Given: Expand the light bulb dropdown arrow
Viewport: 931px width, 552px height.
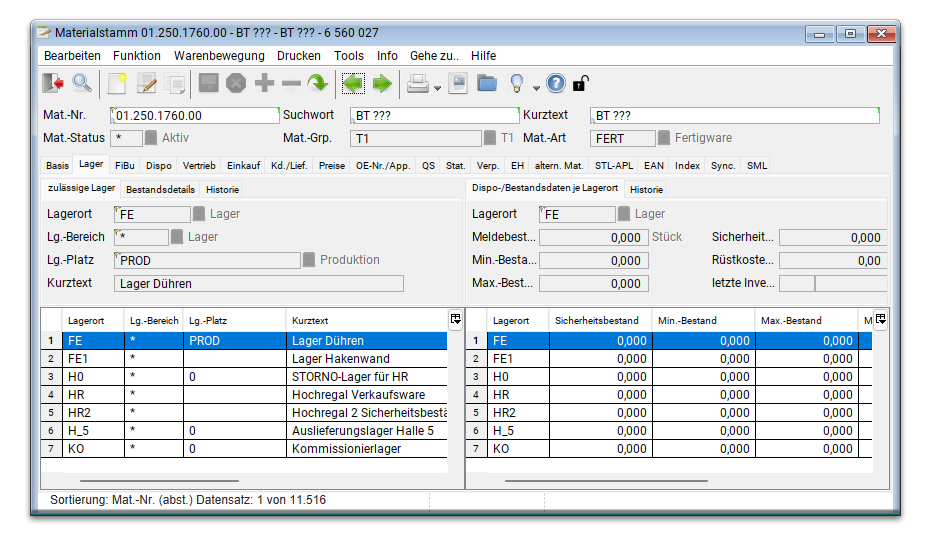Looking at the screenshot, I should [x=536, y=88].
